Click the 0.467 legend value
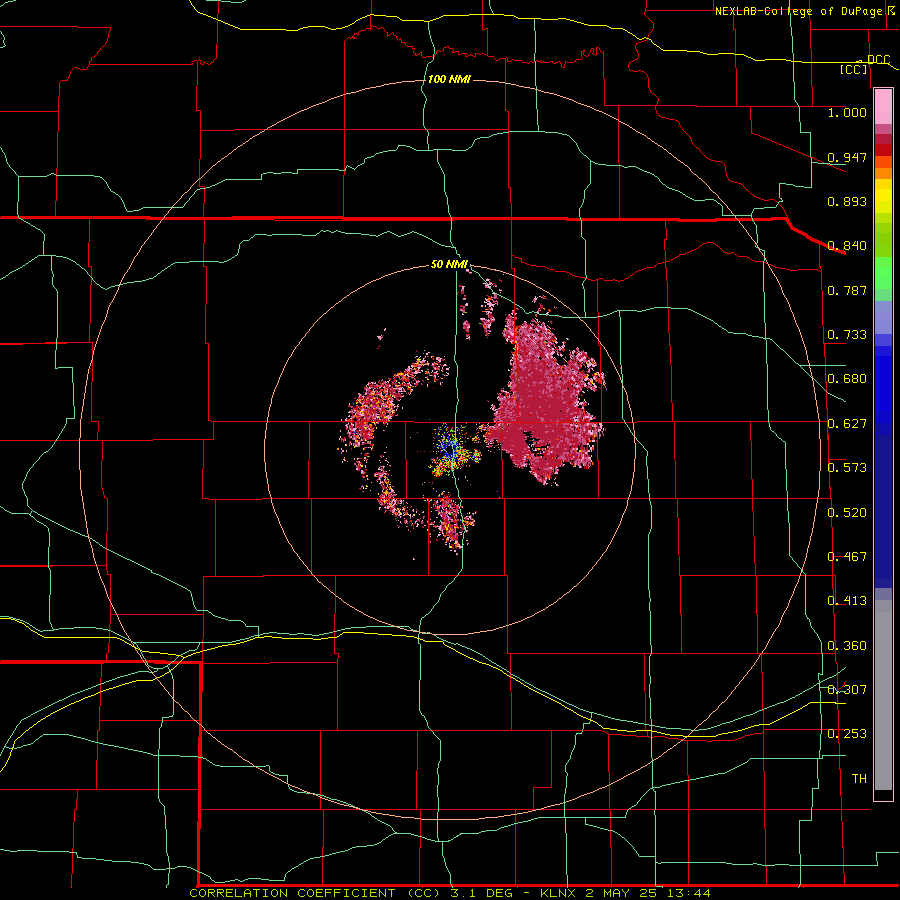This screenshot has width=900, height=900. [x=847, y=557]
